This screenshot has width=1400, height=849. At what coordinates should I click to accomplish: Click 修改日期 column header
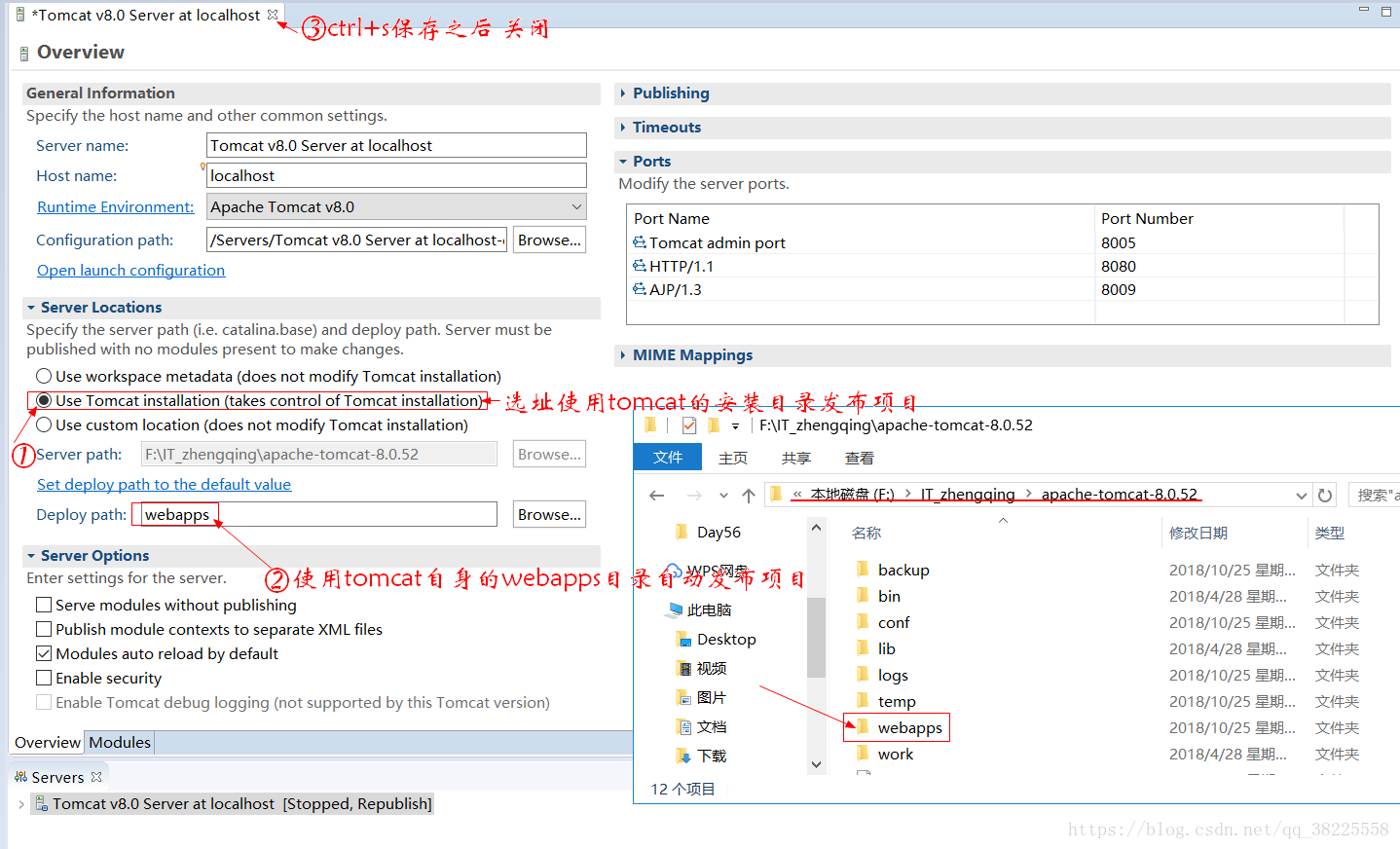tap(1198, 533)
